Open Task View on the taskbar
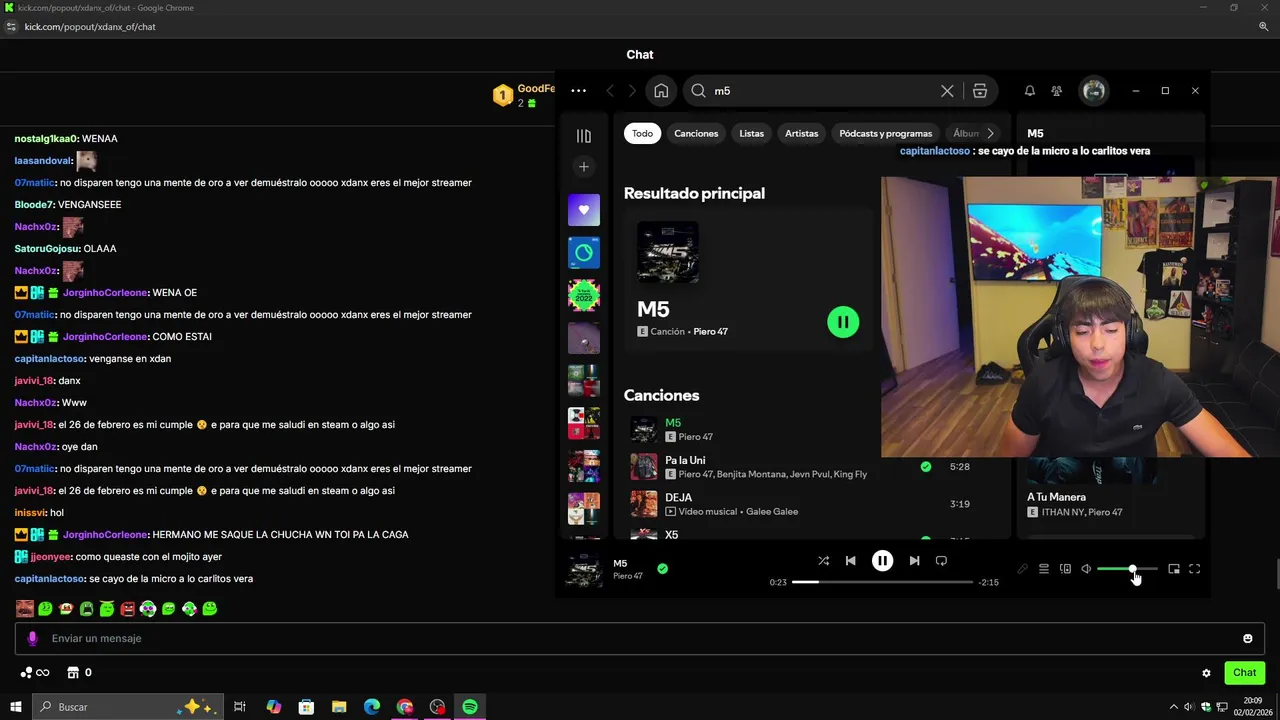 pos(240,707)
